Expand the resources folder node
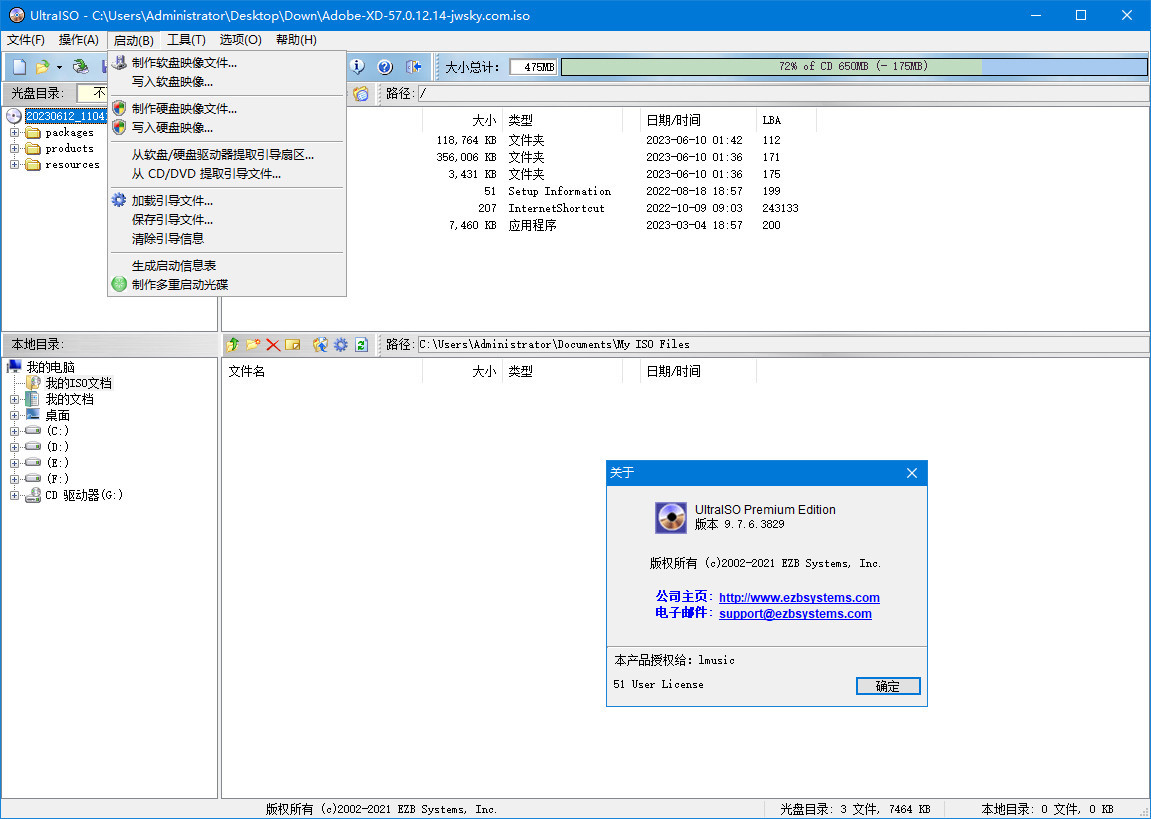This screenshot has width=1151, height=819. tap(14, 165)
